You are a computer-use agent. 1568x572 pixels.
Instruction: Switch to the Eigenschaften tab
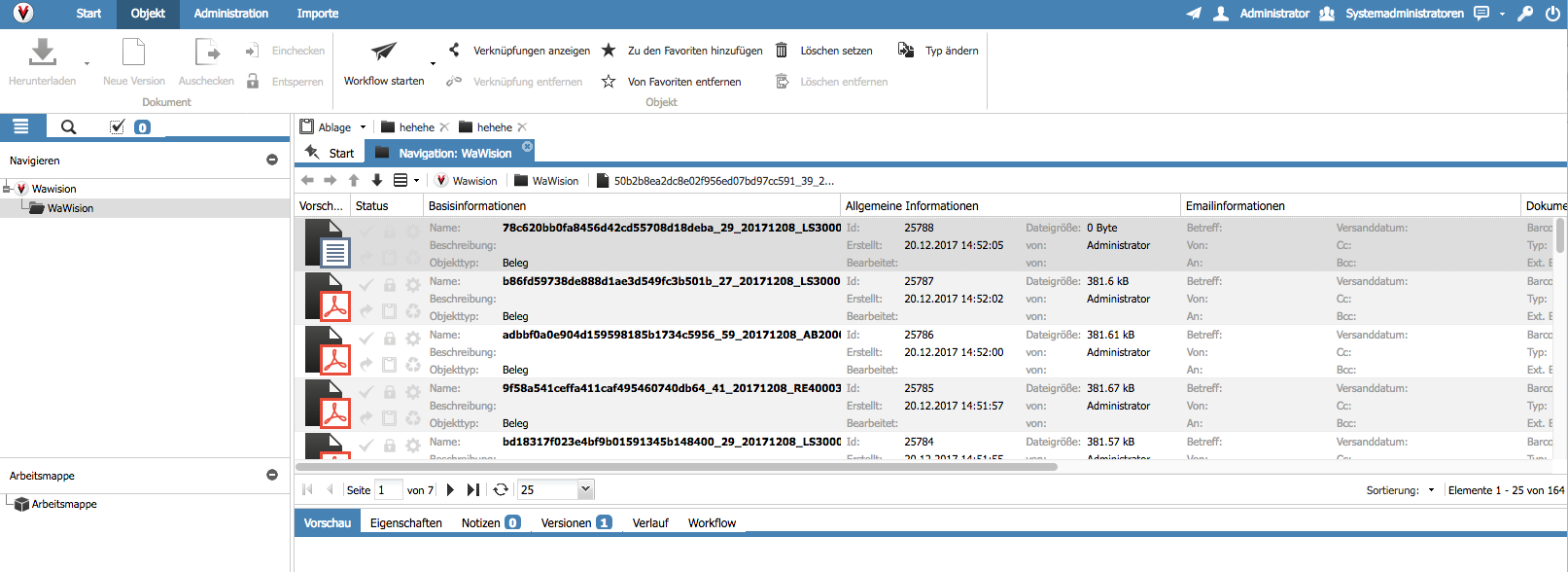[405, 523]
